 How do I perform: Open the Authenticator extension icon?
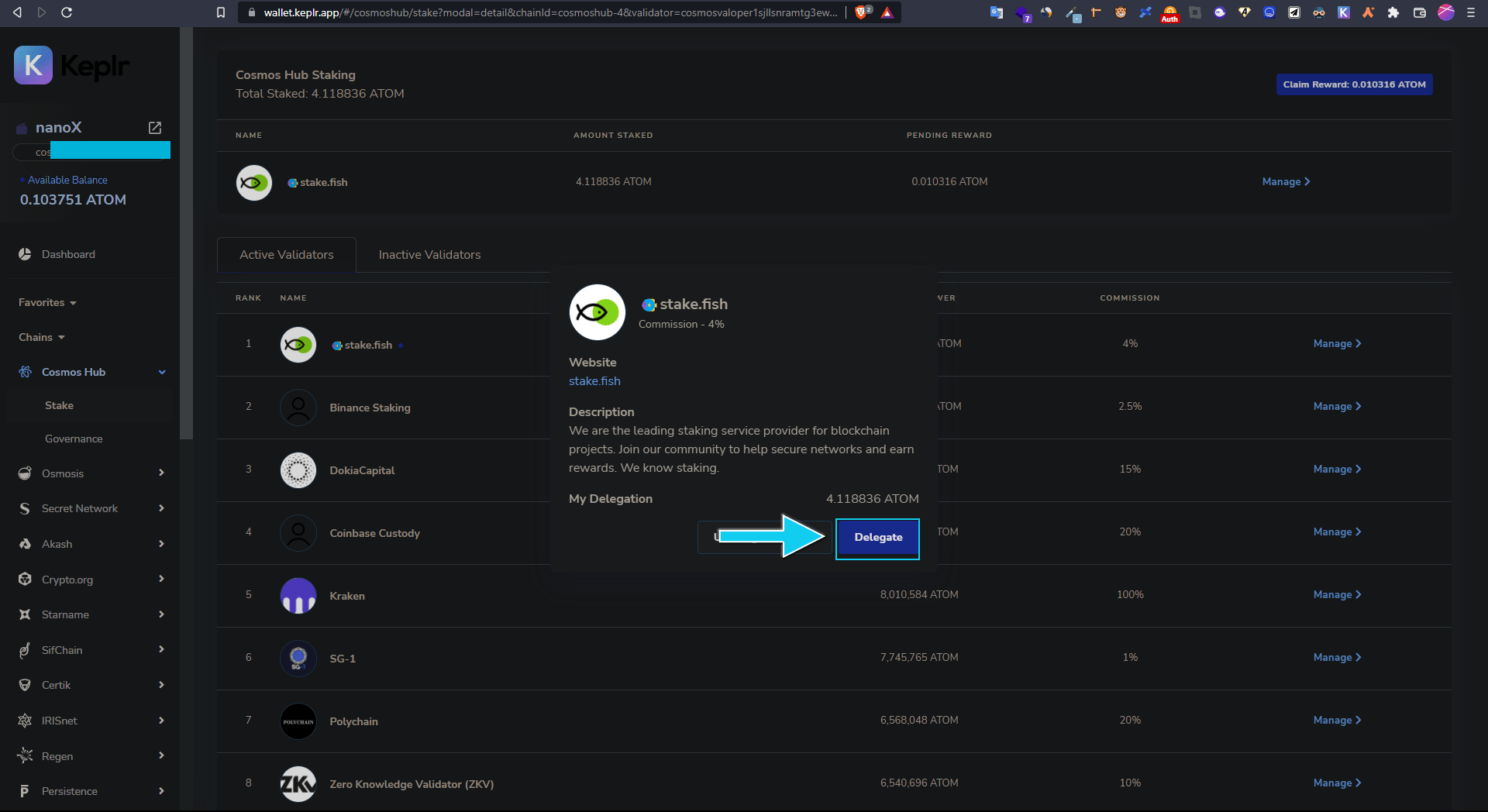click(1170, 13)
